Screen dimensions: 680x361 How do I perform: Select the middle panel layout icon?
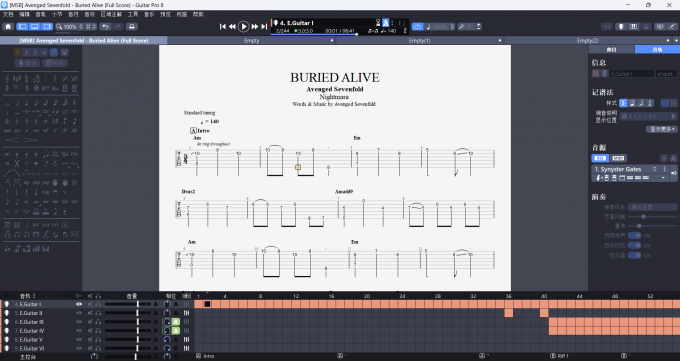click(34, 26)
